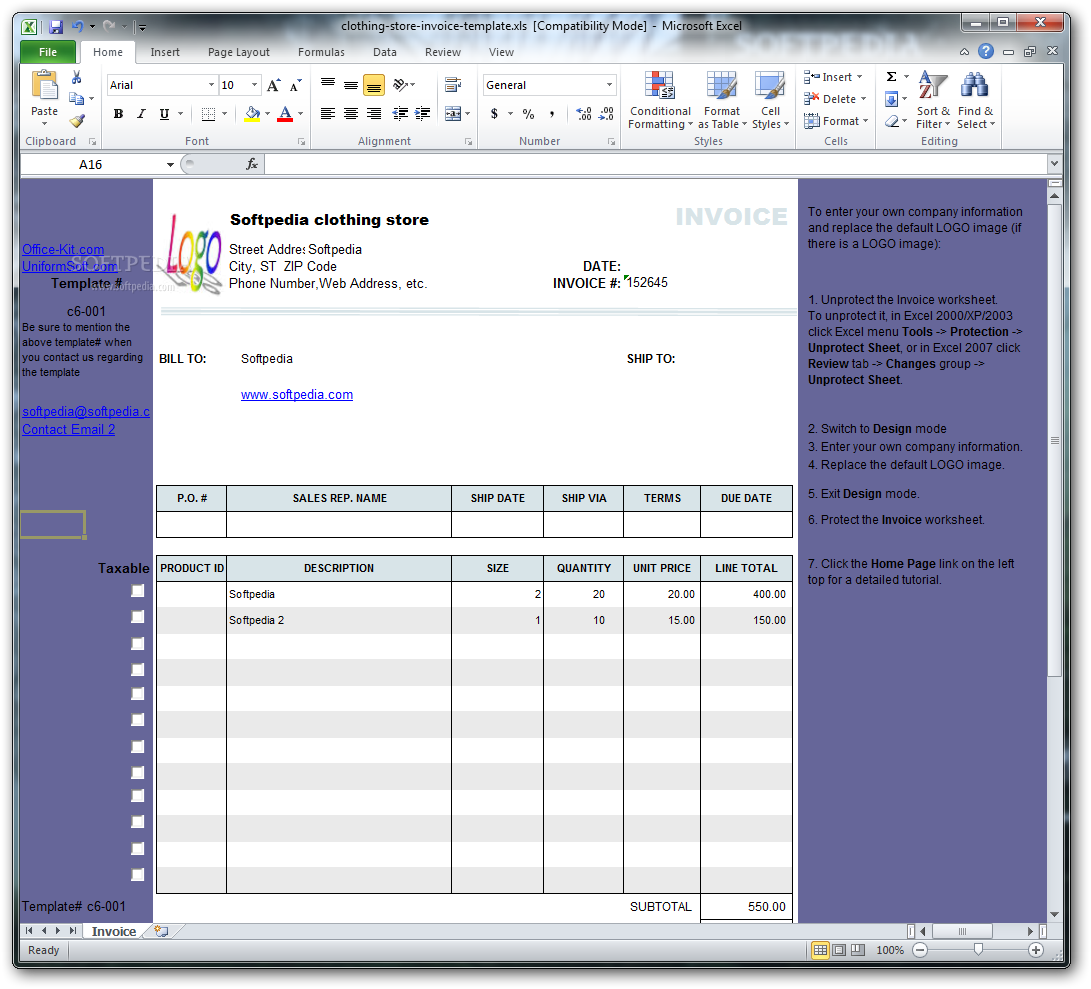The height and width of the screenshot is (989, 1091).
Task: Switch to the Review tab
Action: click(443, 52)
